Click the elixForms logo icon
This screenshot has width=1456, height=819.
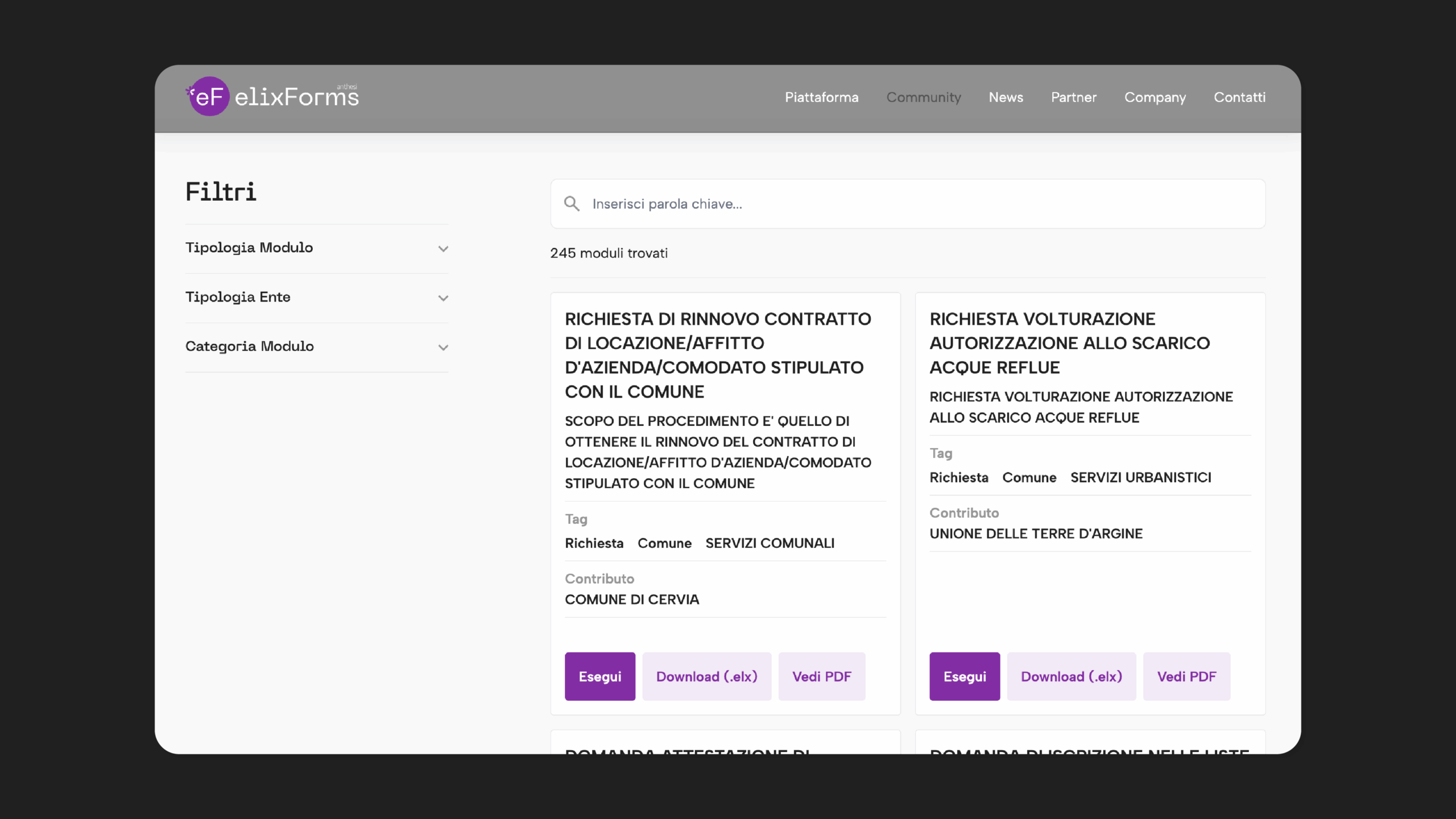(209, 97)
